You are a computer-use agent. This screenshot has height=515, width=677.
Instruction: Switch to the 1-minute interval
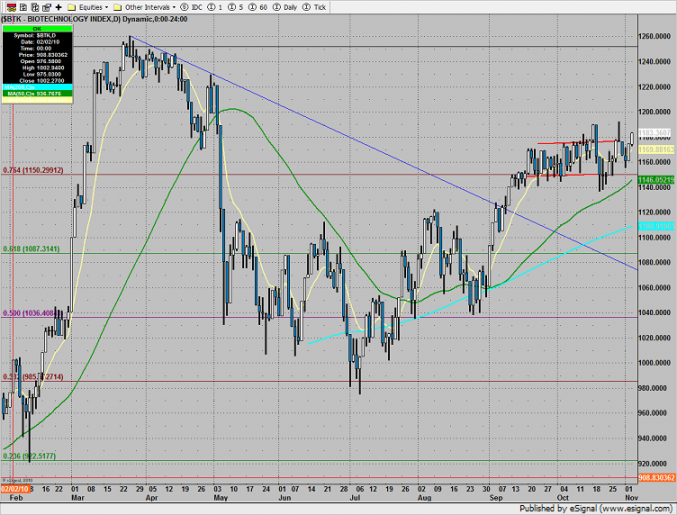click(215, 7)
